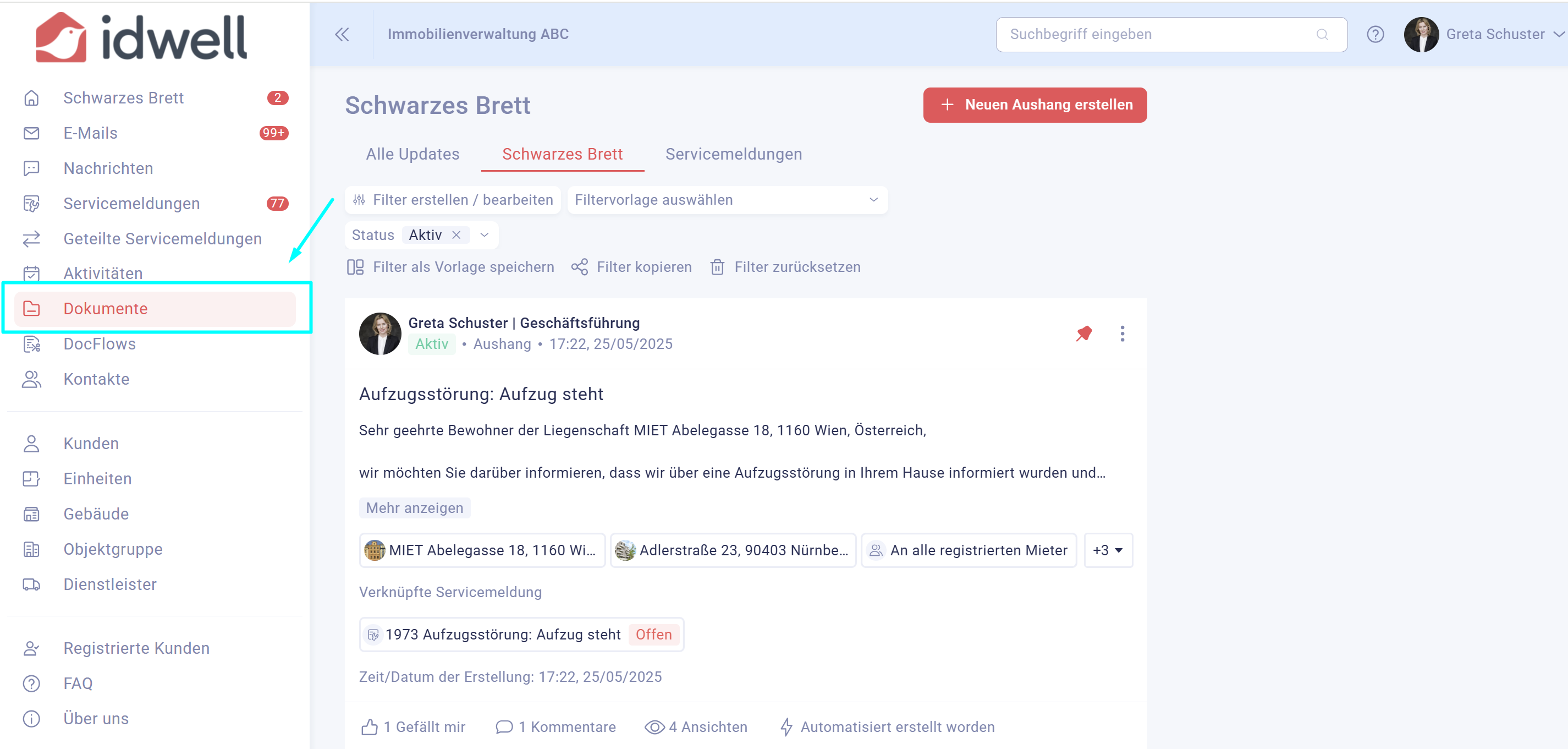Click the idwell logo

pyautogui.click(x=141, y=37)
